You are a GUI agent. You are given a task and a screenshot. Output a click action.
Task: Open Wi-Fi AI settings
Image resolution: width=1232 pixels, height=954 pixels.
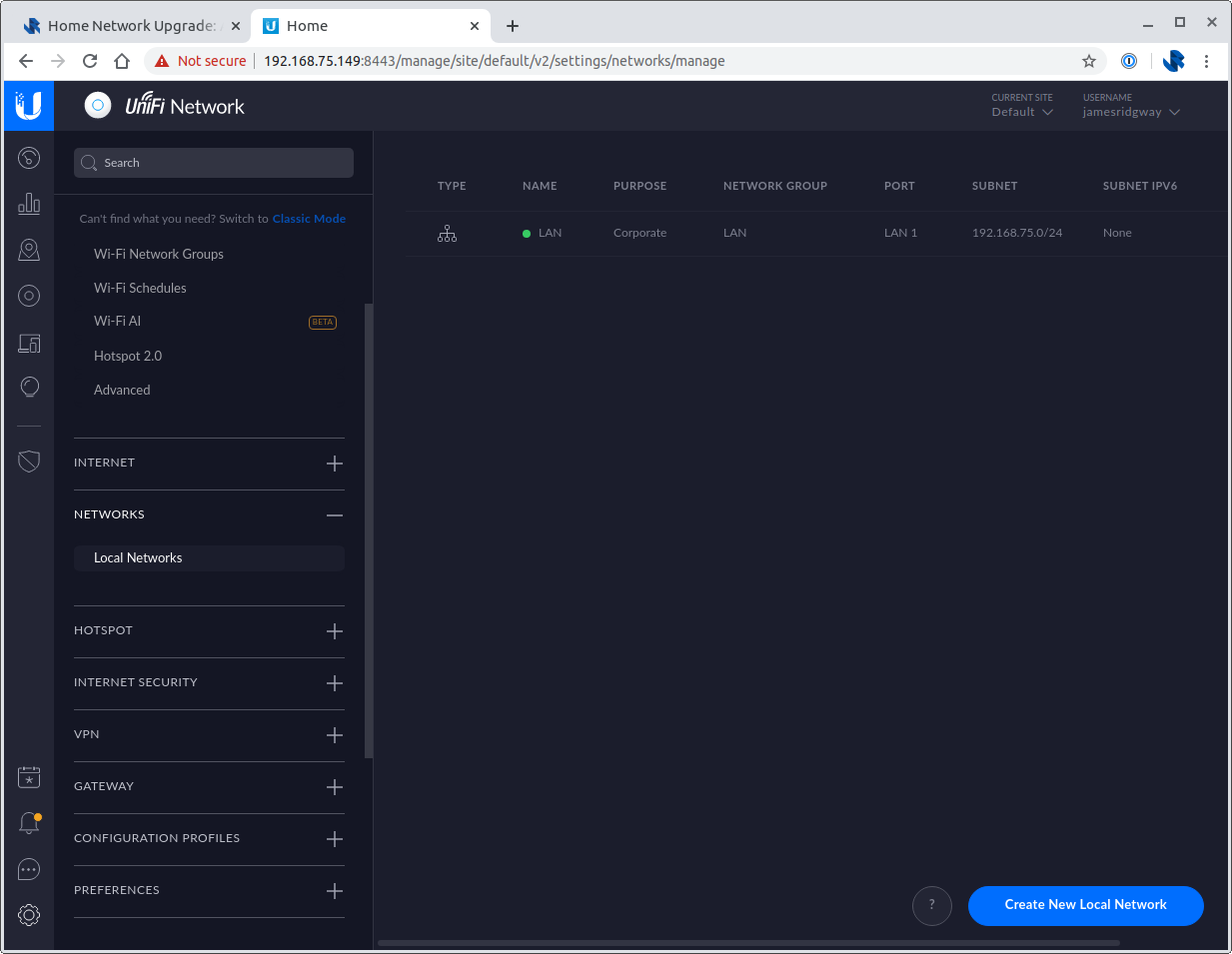[117, 321]
